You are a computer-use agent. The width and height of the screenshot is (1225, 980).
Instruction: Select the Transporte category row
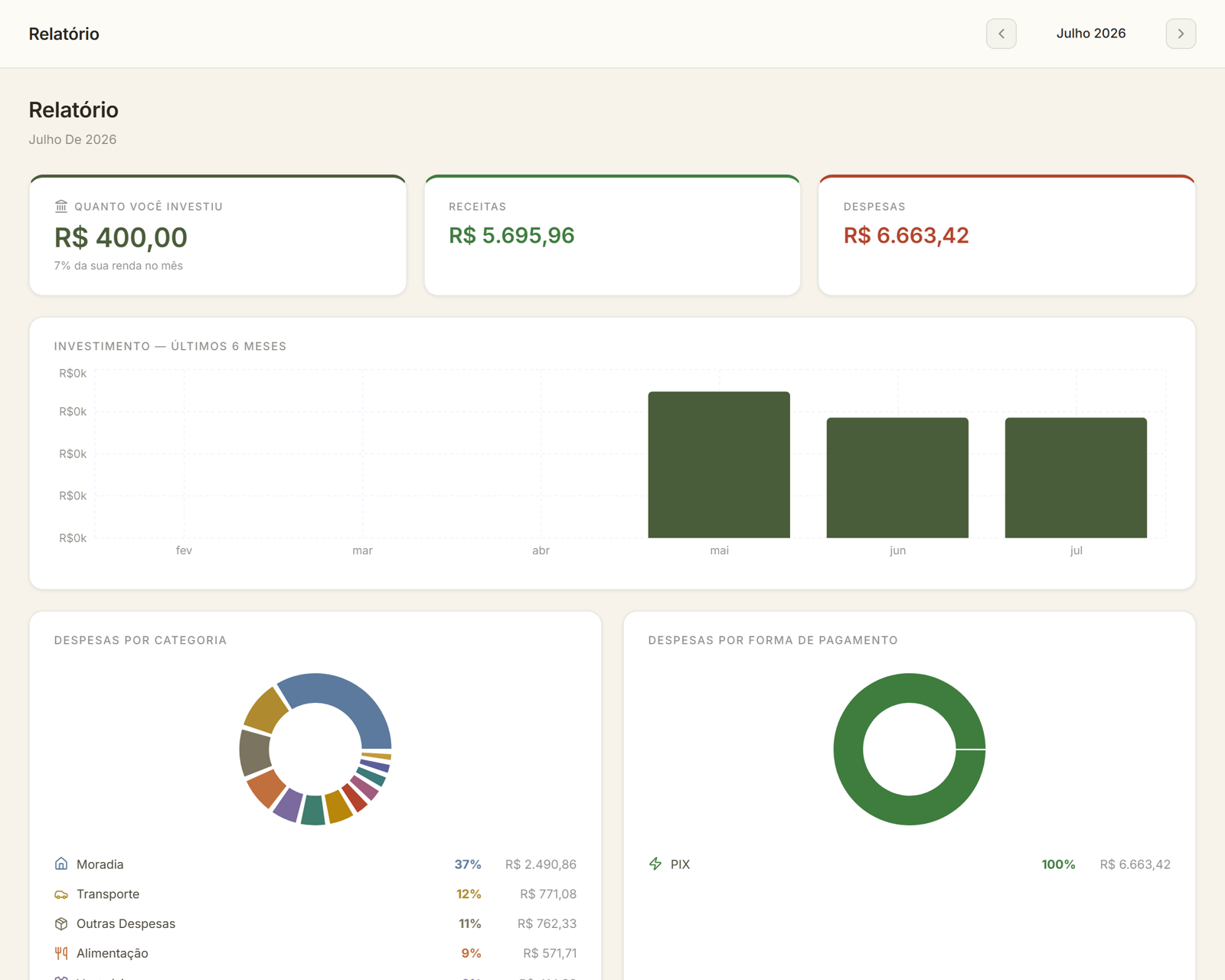click(x=315, y=893)
